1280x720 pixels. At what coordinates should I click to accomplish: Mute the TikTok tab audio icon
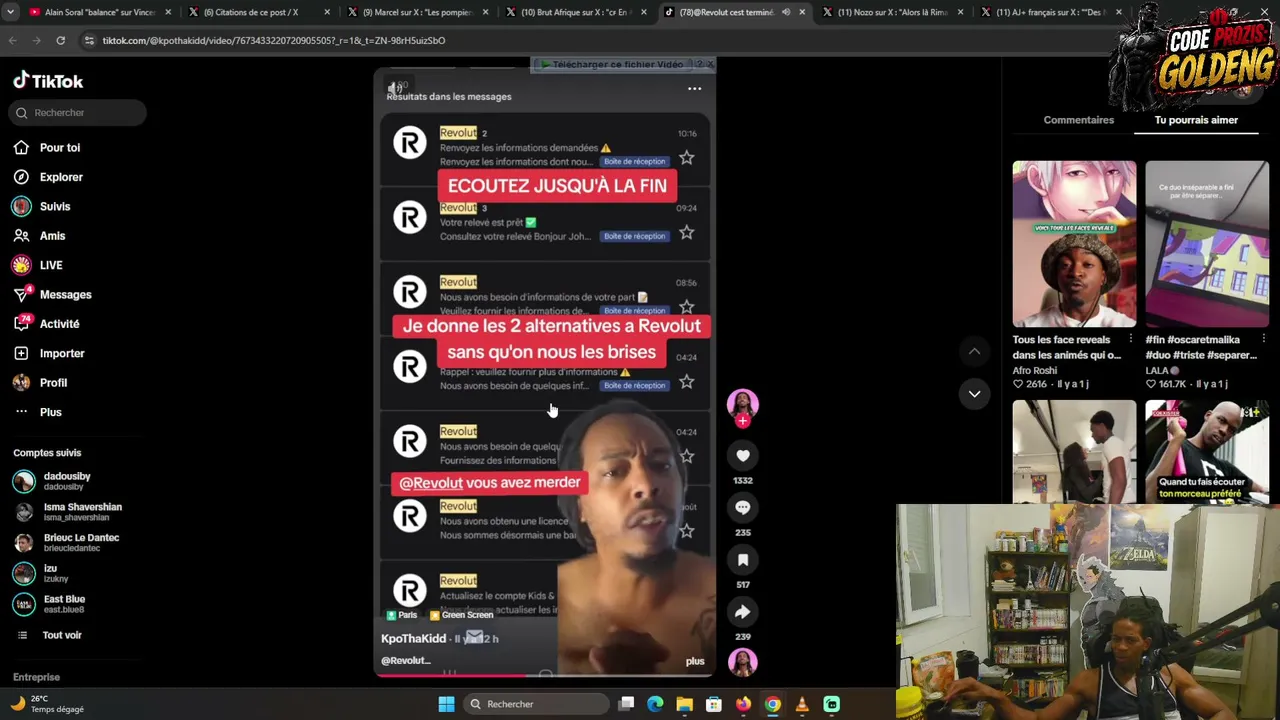pyautogui.click(x=785, y=12)
